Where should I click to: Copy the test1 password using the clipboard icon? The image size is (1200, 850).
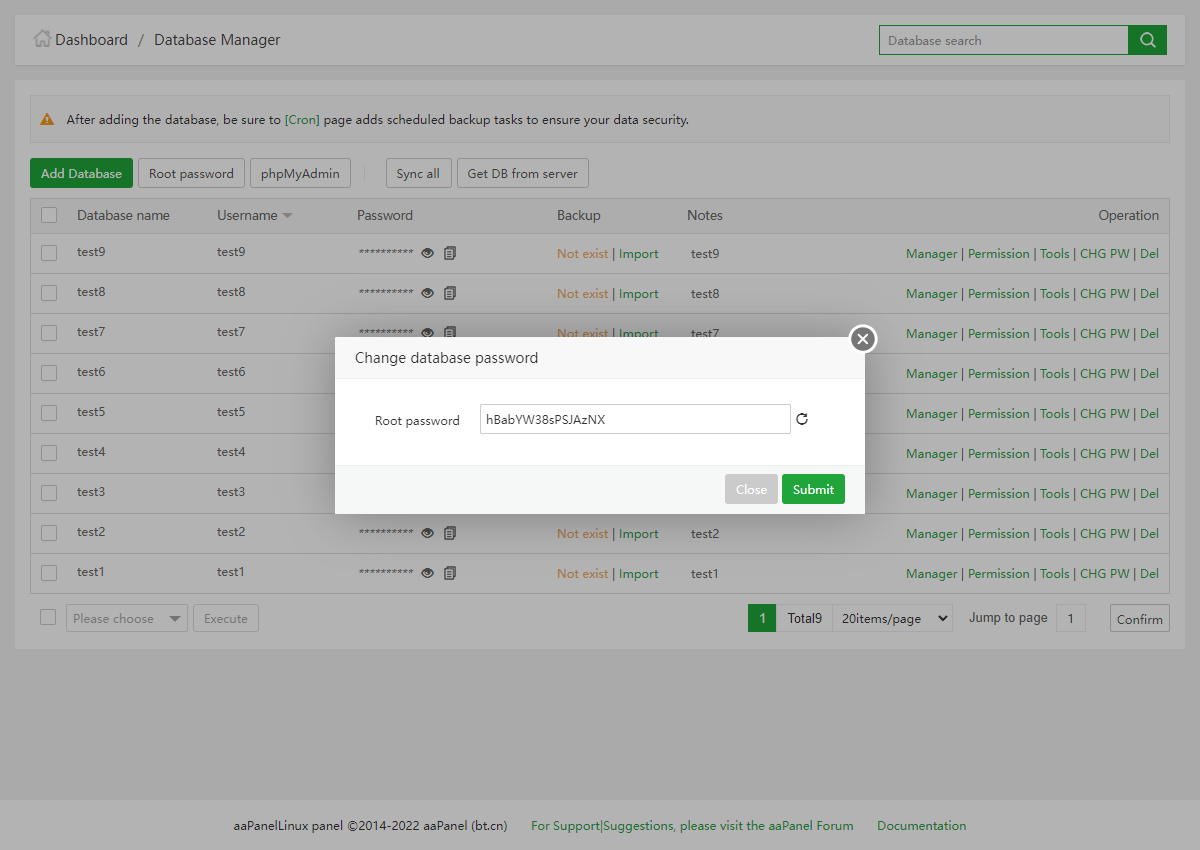coord(450,573)
